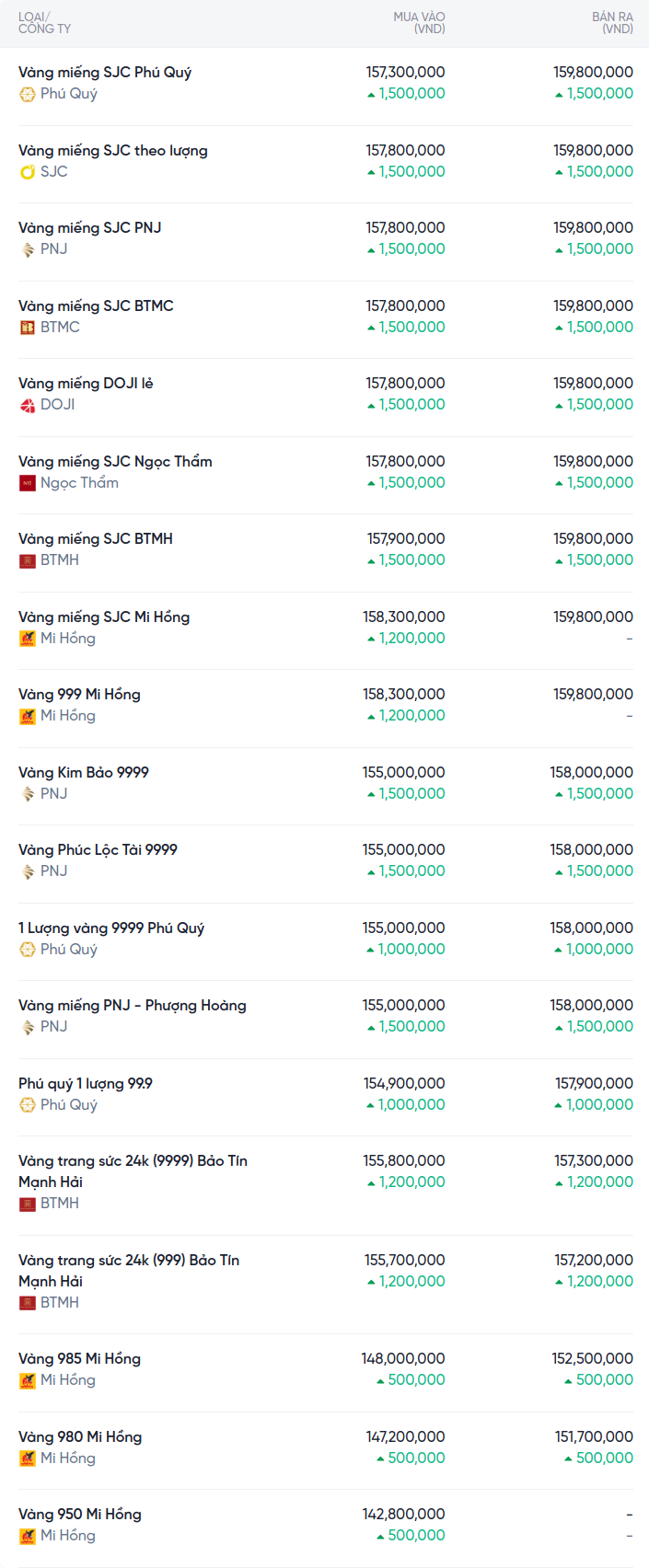Click BTMH logo under Vàng miếng SJC BTMH
649x1568 pixels.
point(28,560)
